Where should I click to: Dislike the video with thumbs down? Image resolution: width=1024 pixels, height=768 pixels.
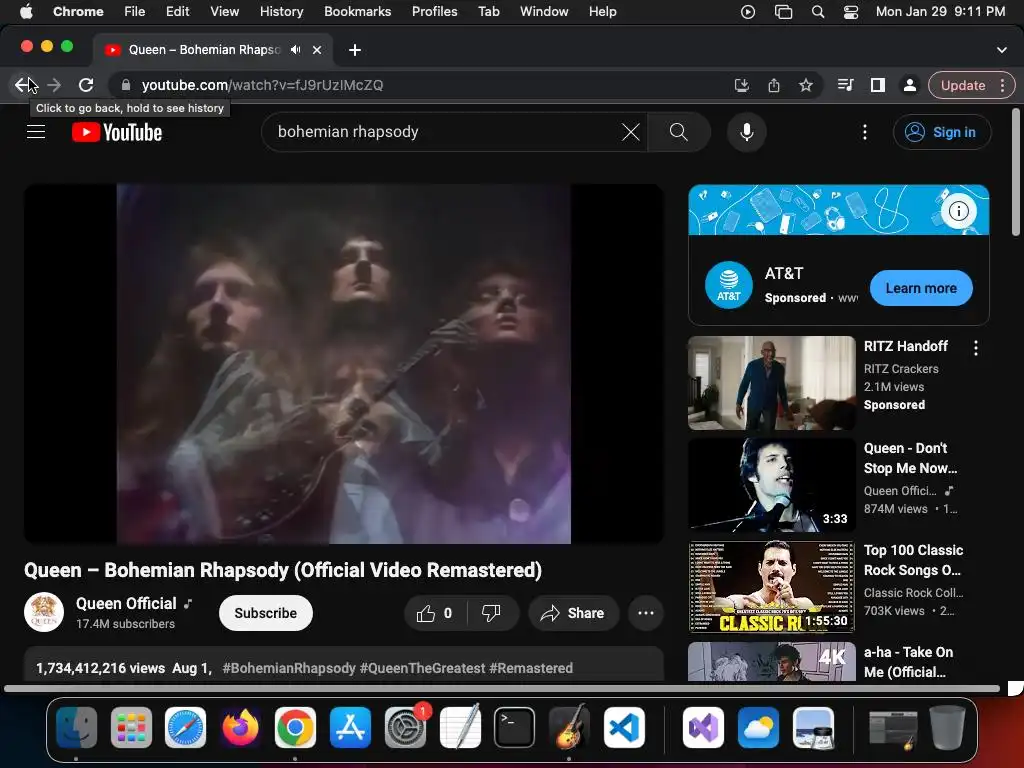491,613
